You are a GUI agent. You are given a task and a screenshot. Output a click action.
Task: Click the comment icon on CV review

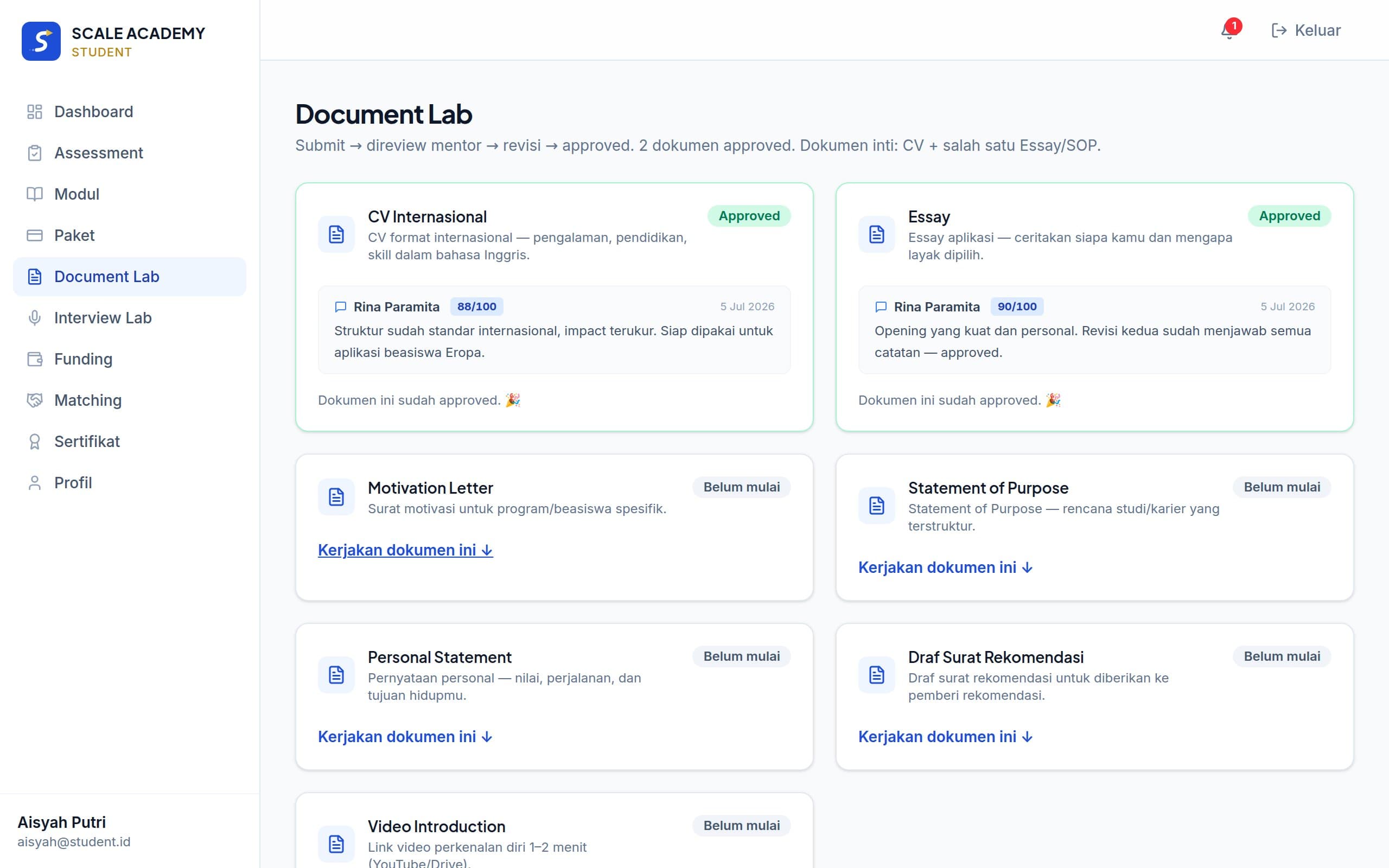coord(340,307)
